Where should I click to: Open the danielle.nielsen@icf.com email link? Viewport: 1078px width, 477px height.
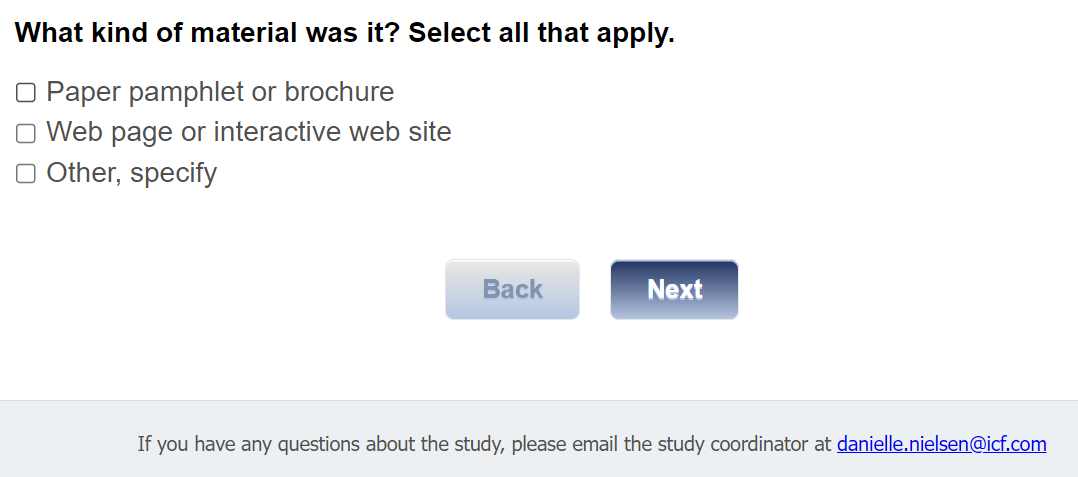(x=941, y=443)
